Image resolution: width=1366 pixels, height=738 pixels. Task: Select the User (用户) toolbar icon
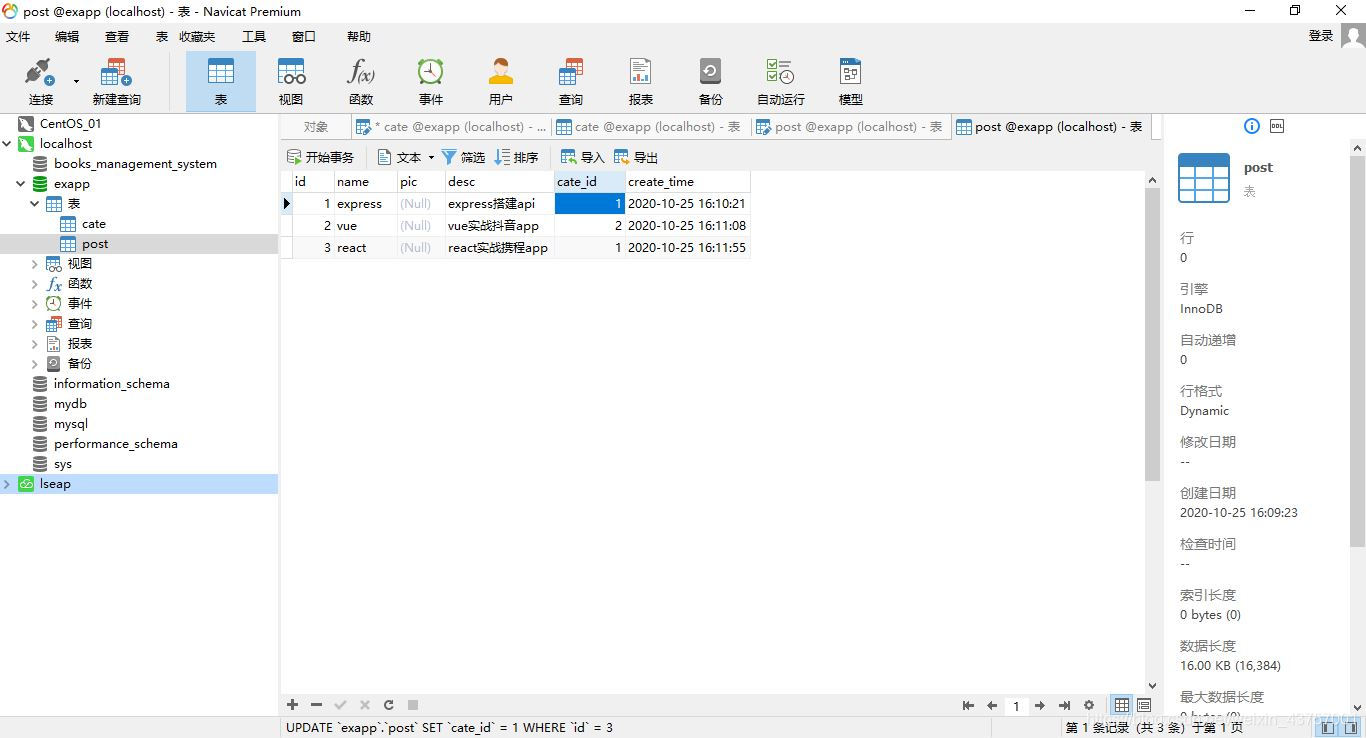[501, 82]
